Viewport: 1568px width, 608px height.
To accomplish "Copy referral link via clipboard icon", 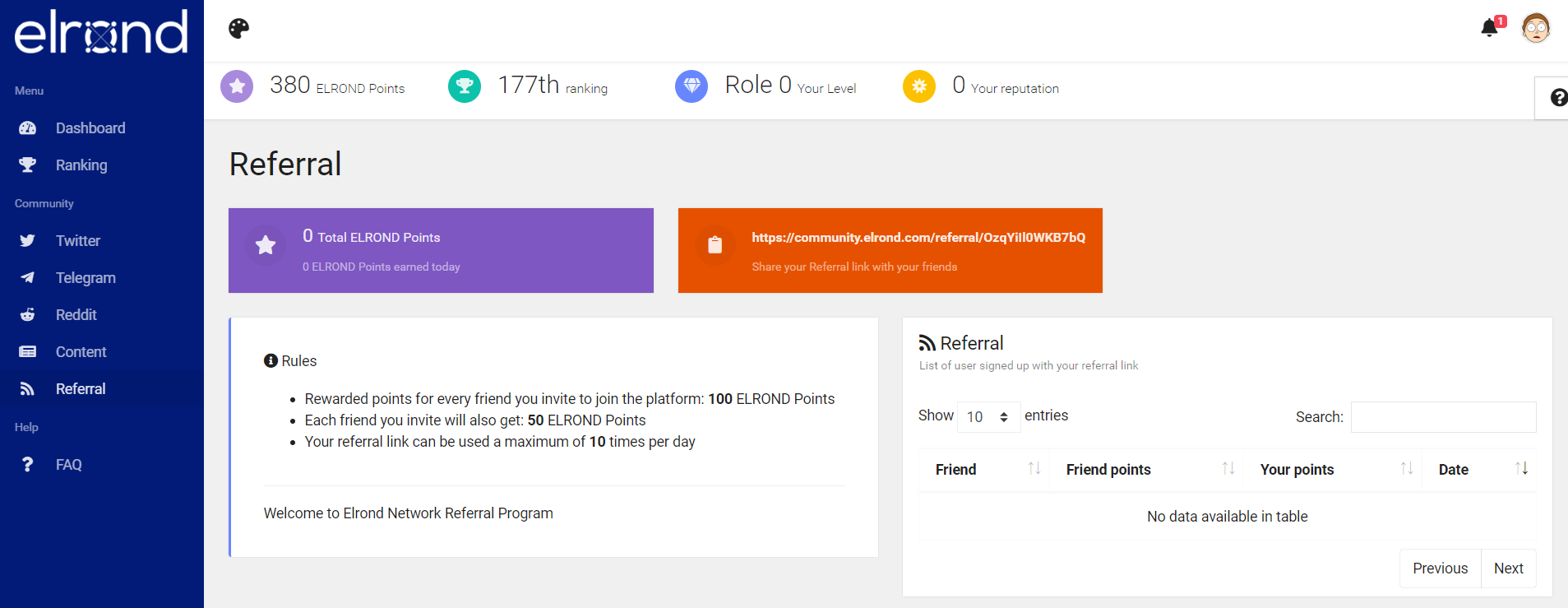I will click(715, 245).
